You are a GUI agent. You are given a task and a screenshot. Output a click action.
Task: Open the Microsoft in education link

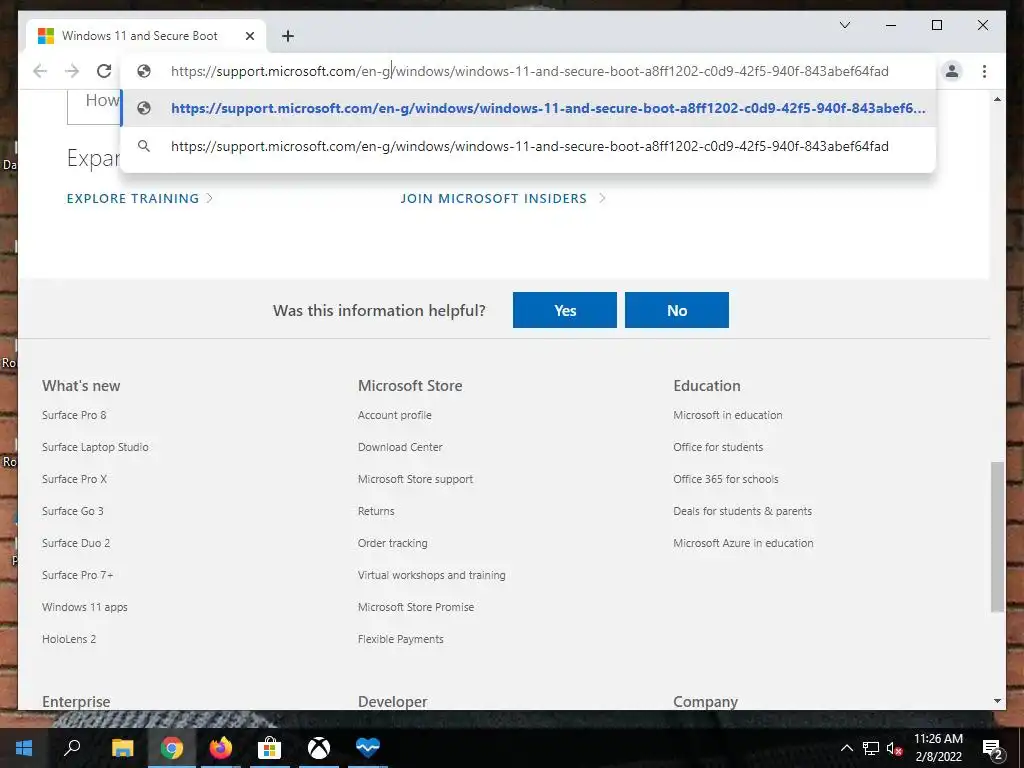point(728,415)
